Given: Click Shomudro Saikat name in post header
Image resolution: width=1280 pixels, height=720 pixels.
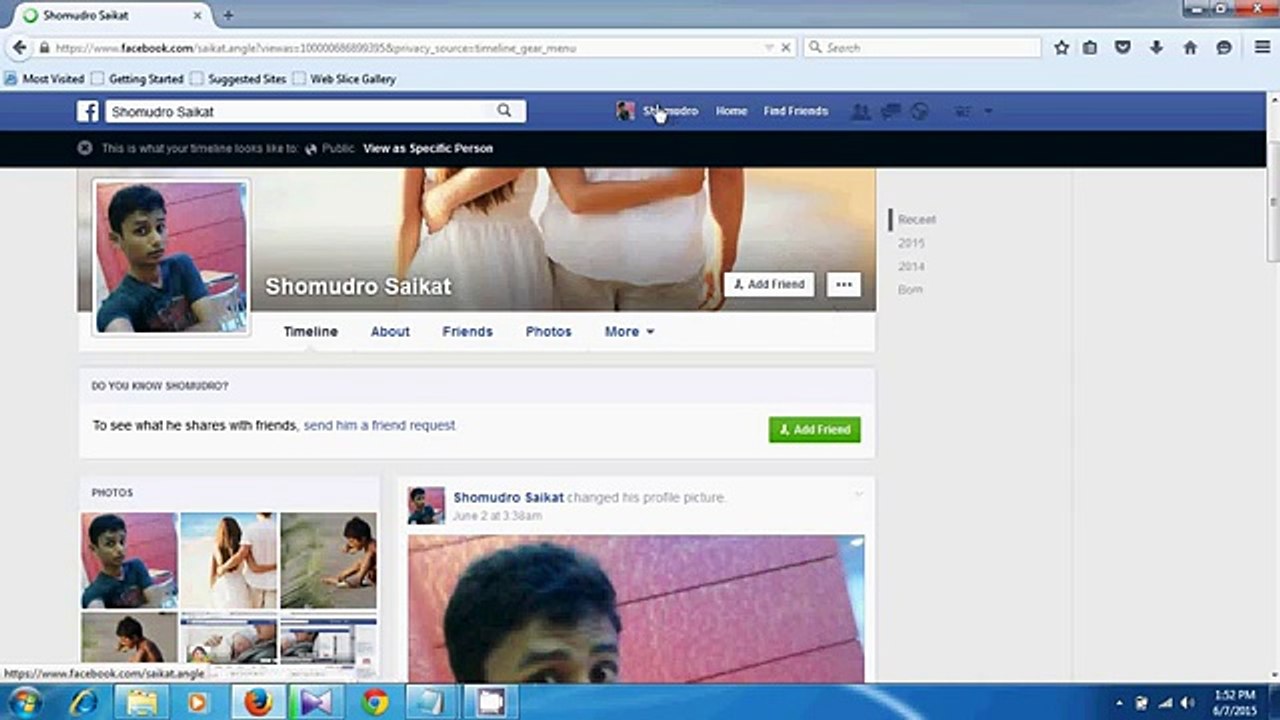Looking at the screenshot, I should (x=509, y=497).
